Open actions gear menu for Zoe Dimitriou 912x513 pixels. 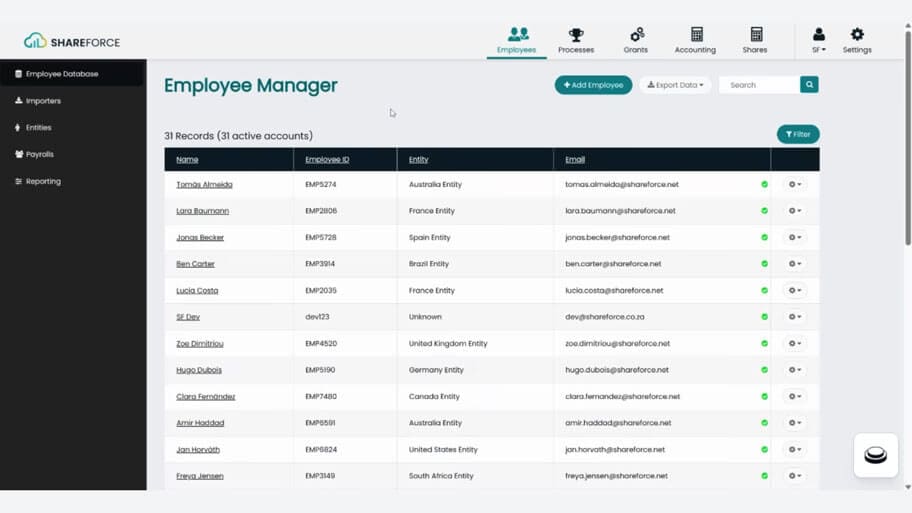click(x=795, y=343)
